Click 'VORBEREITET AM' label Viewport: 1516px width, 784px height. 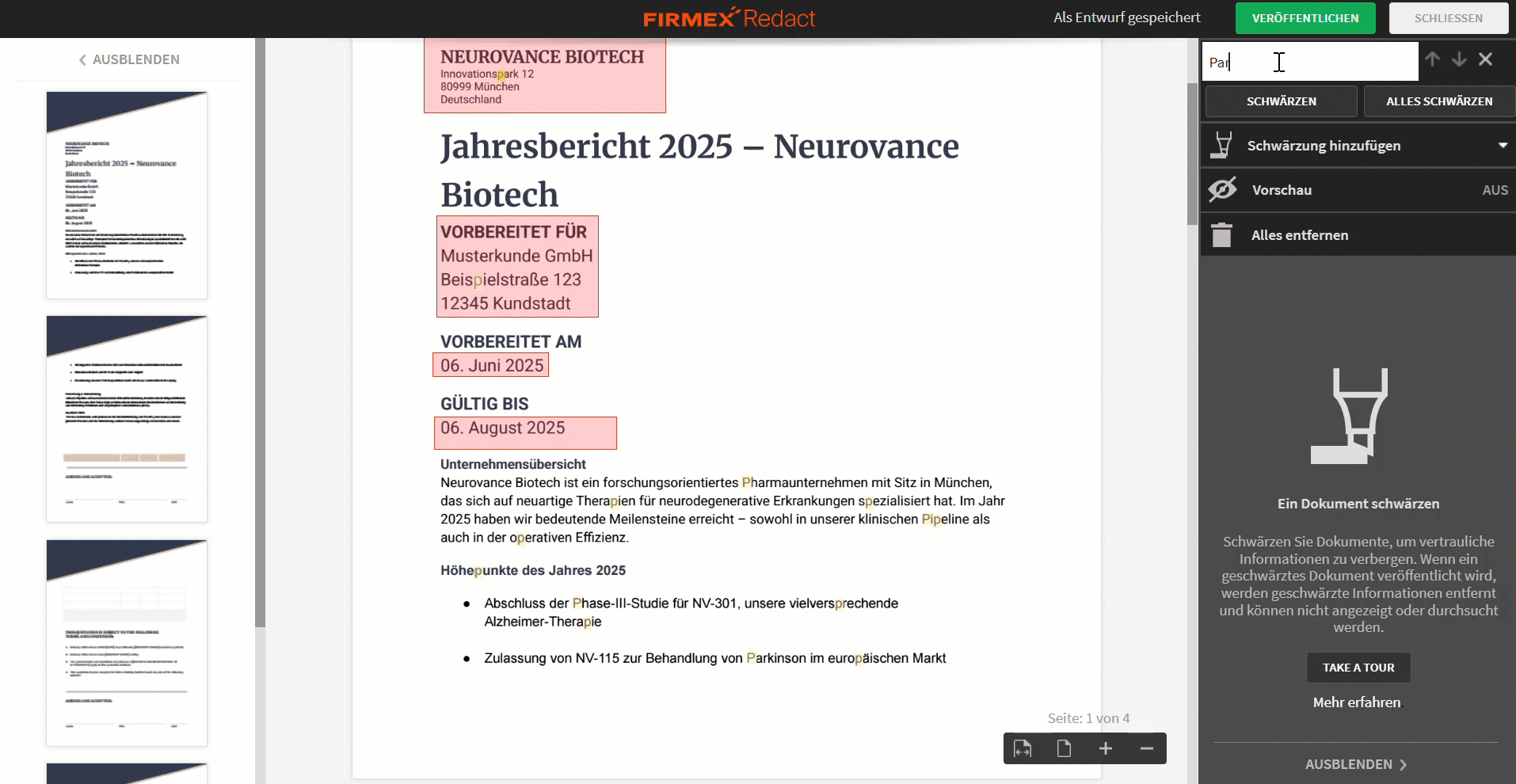(511, 342)
